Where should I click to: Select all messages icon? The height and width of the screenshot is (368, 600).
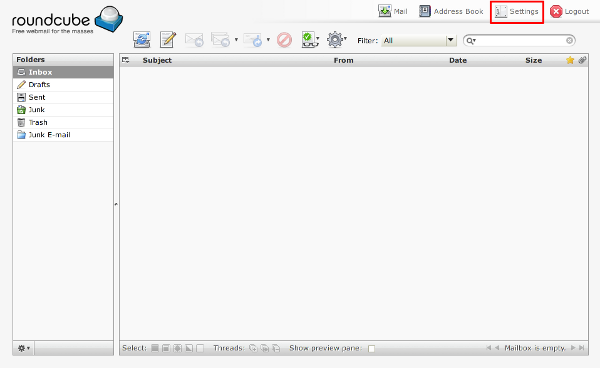[155, 348]
